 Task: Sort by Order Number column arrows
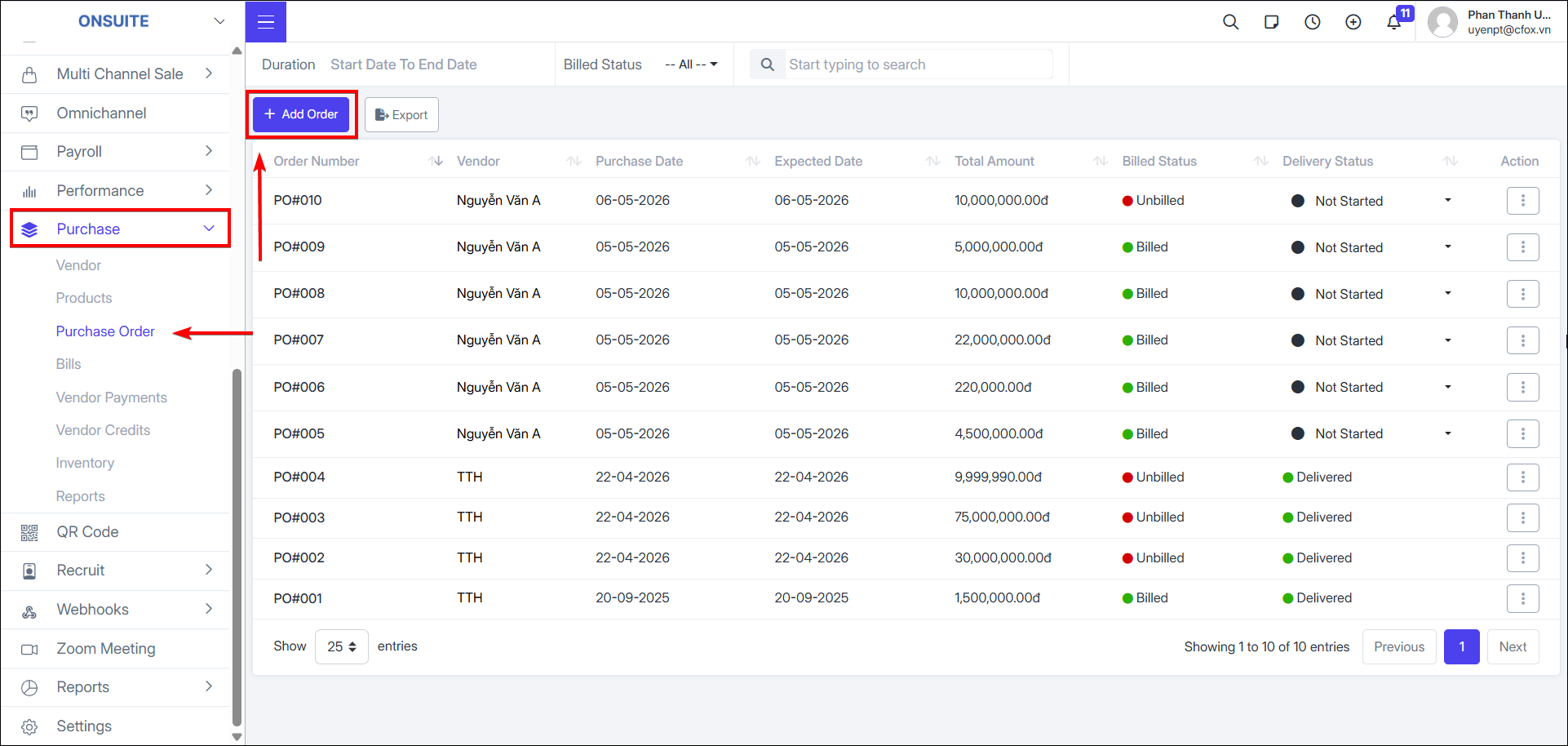(x=436, y=162)
